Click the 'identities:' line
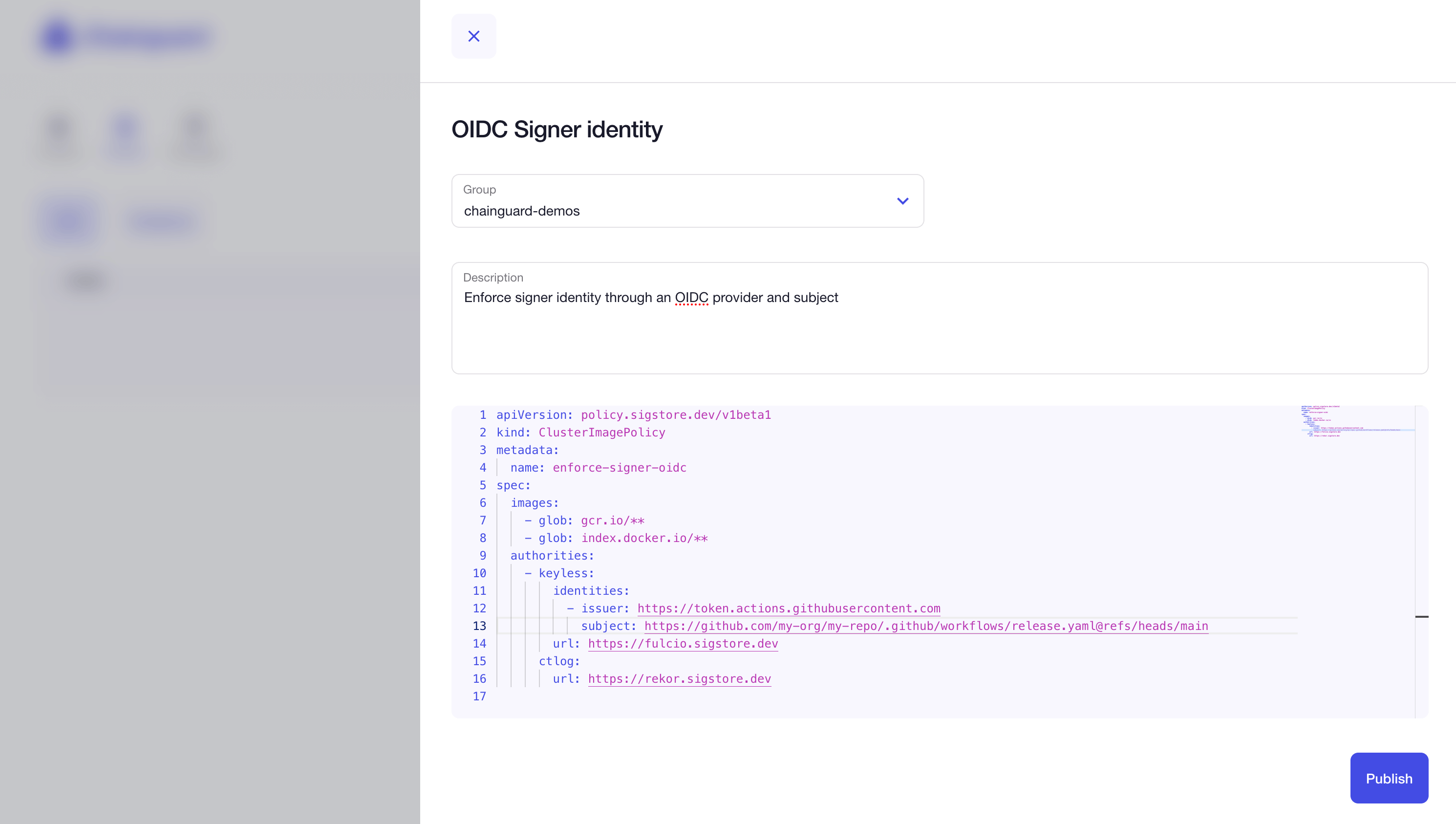 tap(591, 591)
